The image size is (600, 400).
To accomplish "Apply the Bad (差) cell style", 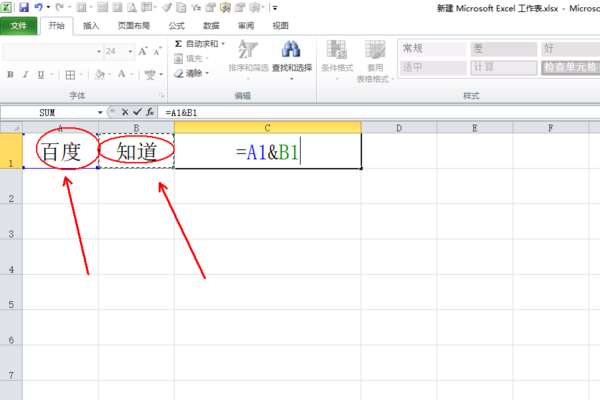I will click(x=504, y=49).
